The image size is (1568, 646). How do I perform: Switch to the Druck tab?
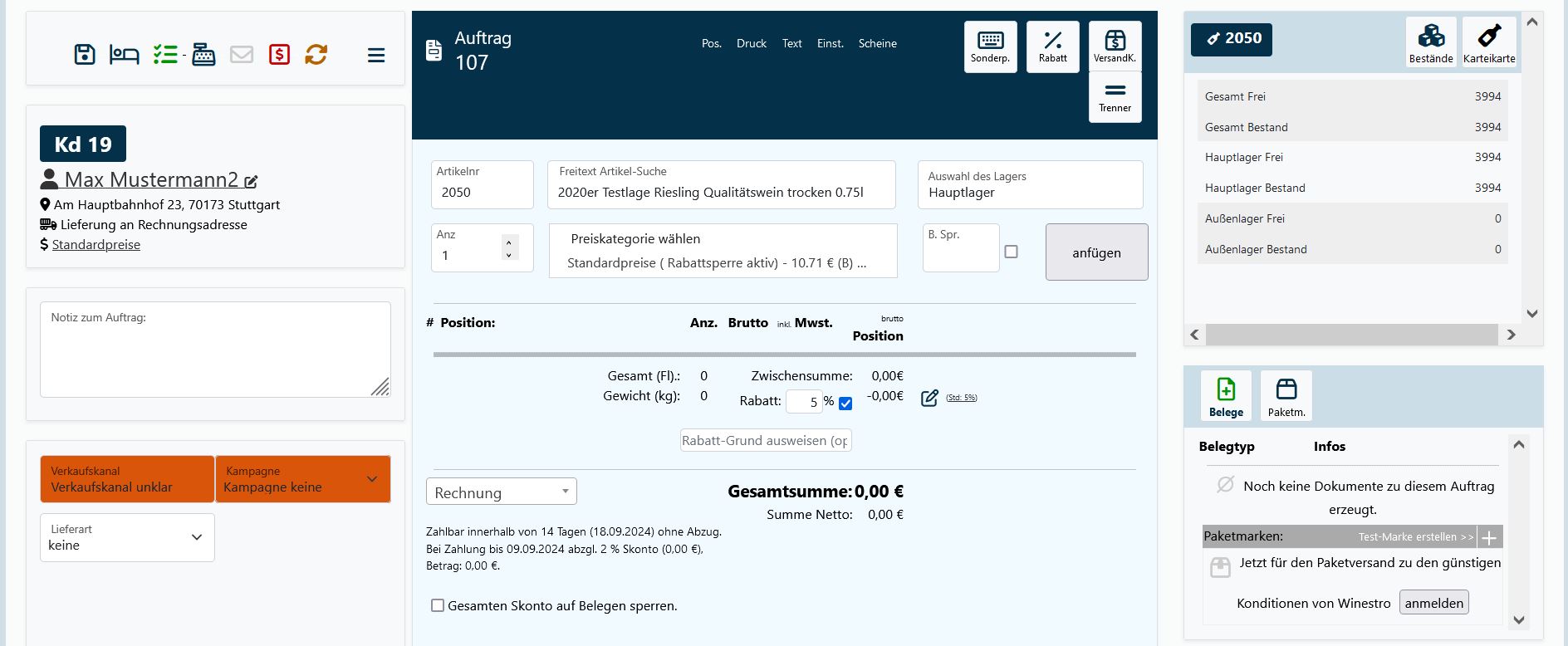pos(751,43)
